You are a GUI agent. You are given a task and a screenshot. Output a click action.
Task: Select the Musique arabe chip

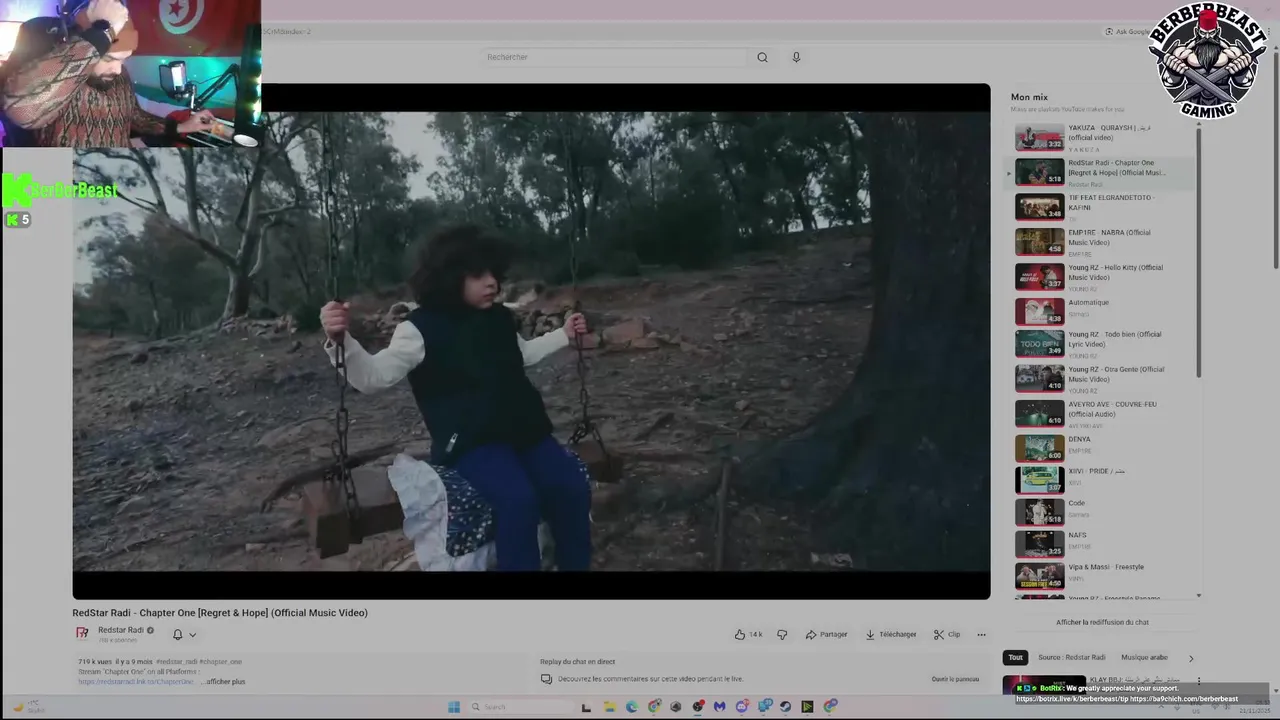[x=1144, y=657]
